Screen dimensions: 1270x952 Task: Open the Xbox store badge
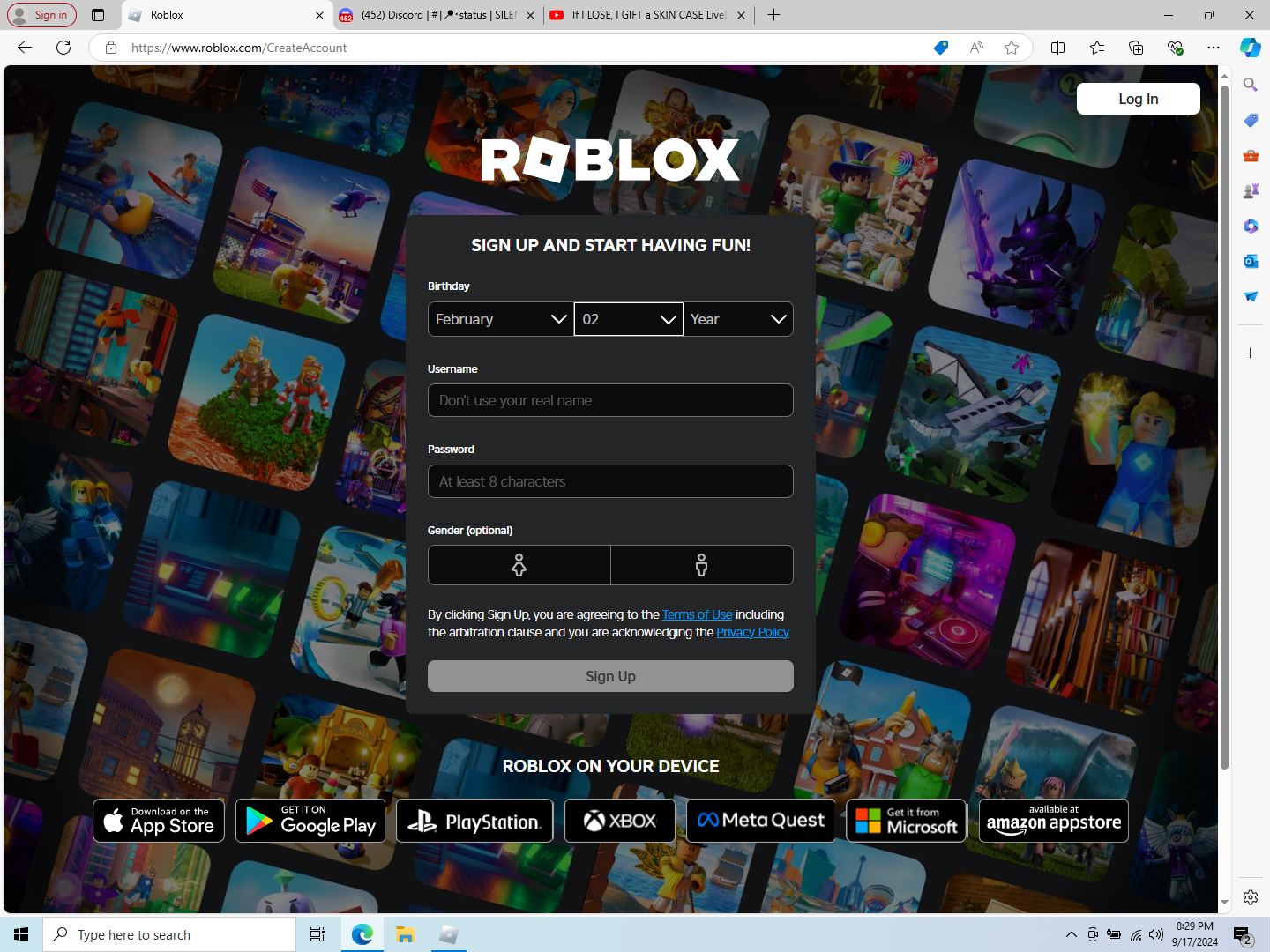[620, 821]
